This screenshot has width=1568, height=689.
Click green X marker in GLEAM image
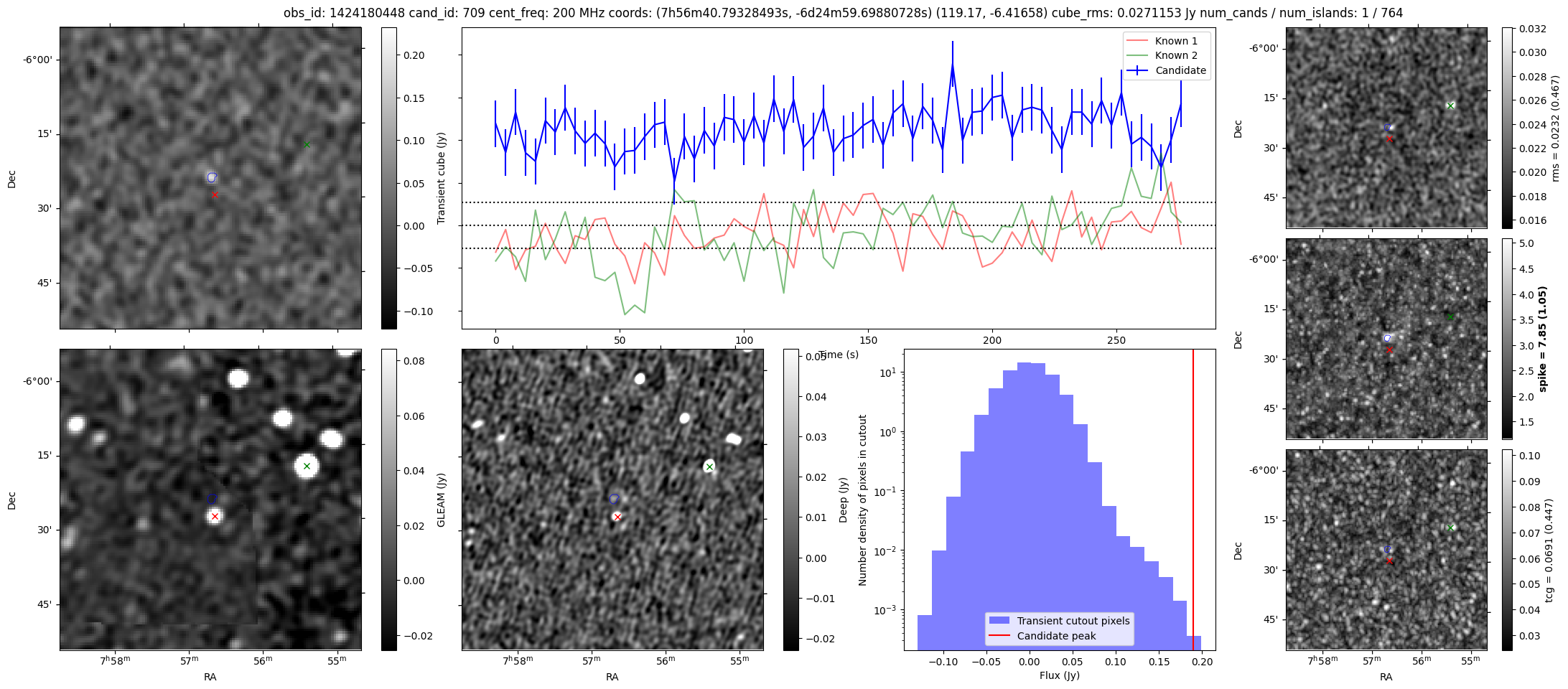coord(307,467)
